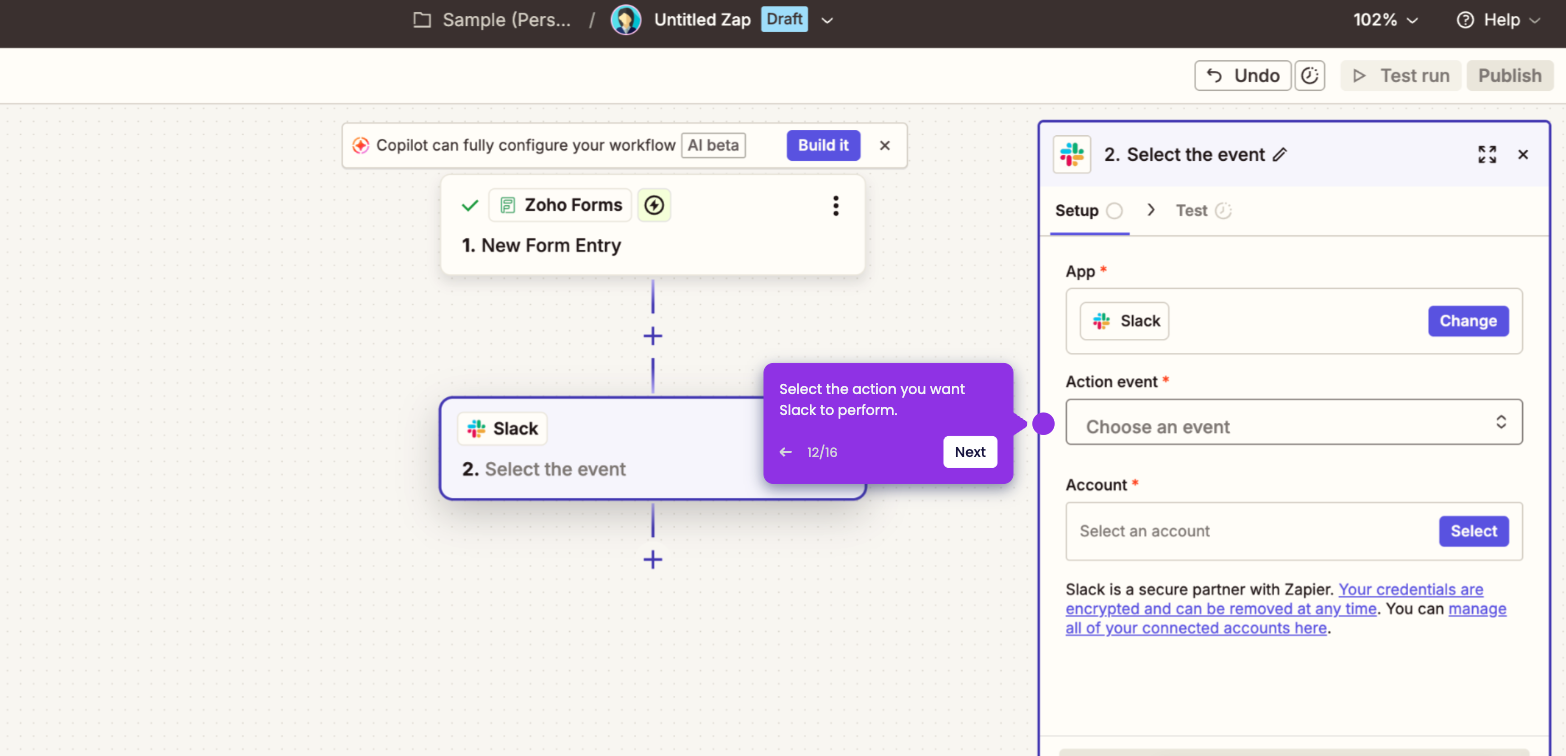Image resolution: width=1566 pixels, height=756 pixels.
Task: Click the purple tour hotspot dot
Action: pos(1043,424)
